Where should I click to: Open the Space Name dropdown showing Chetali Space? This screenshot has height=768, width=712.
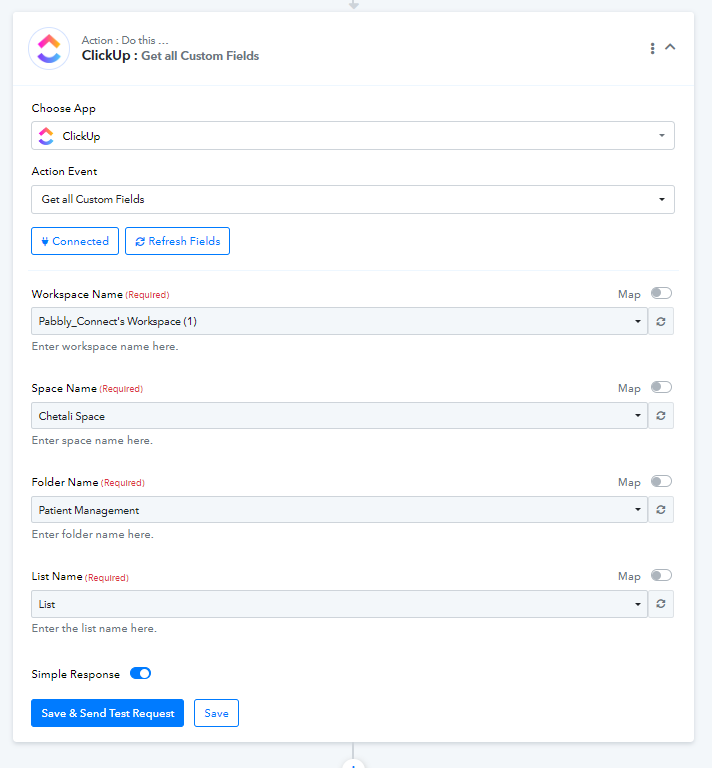pyautogui.click(x=339, y=416)
